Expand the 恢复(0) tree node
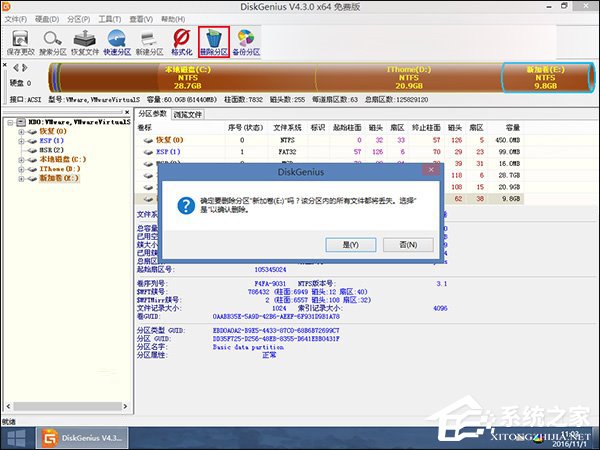Screen dimensions: 600x450 (20, 131)
